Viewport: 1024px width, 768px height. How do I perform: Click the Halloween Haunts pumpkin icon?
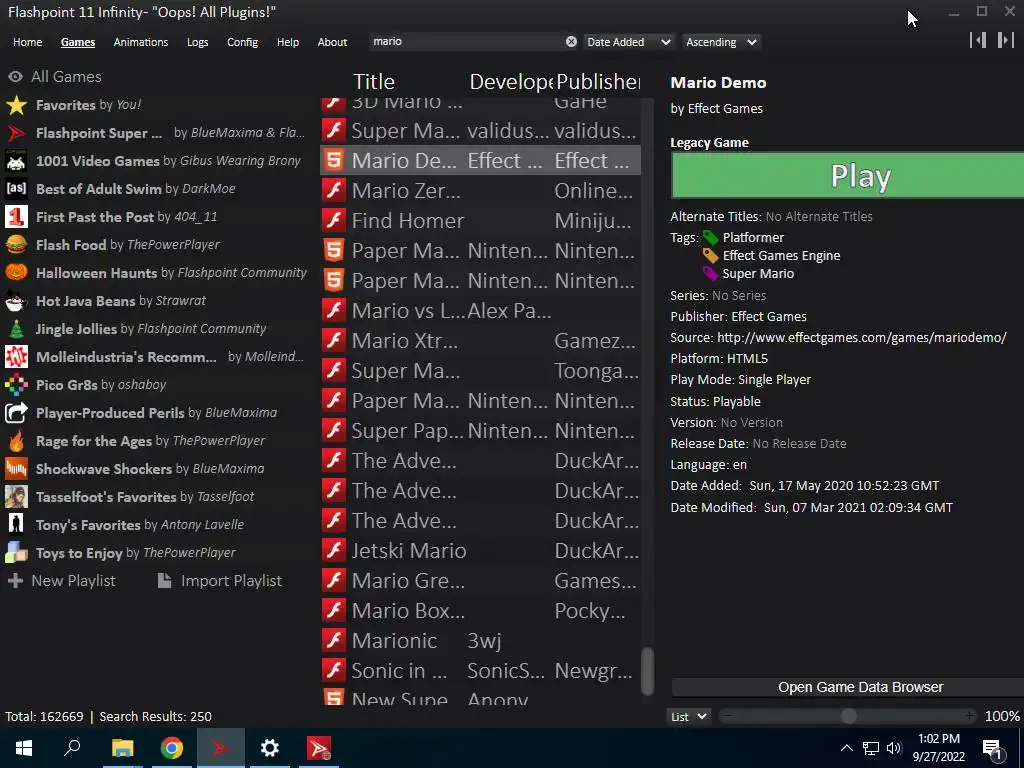[x=16, y=273]
